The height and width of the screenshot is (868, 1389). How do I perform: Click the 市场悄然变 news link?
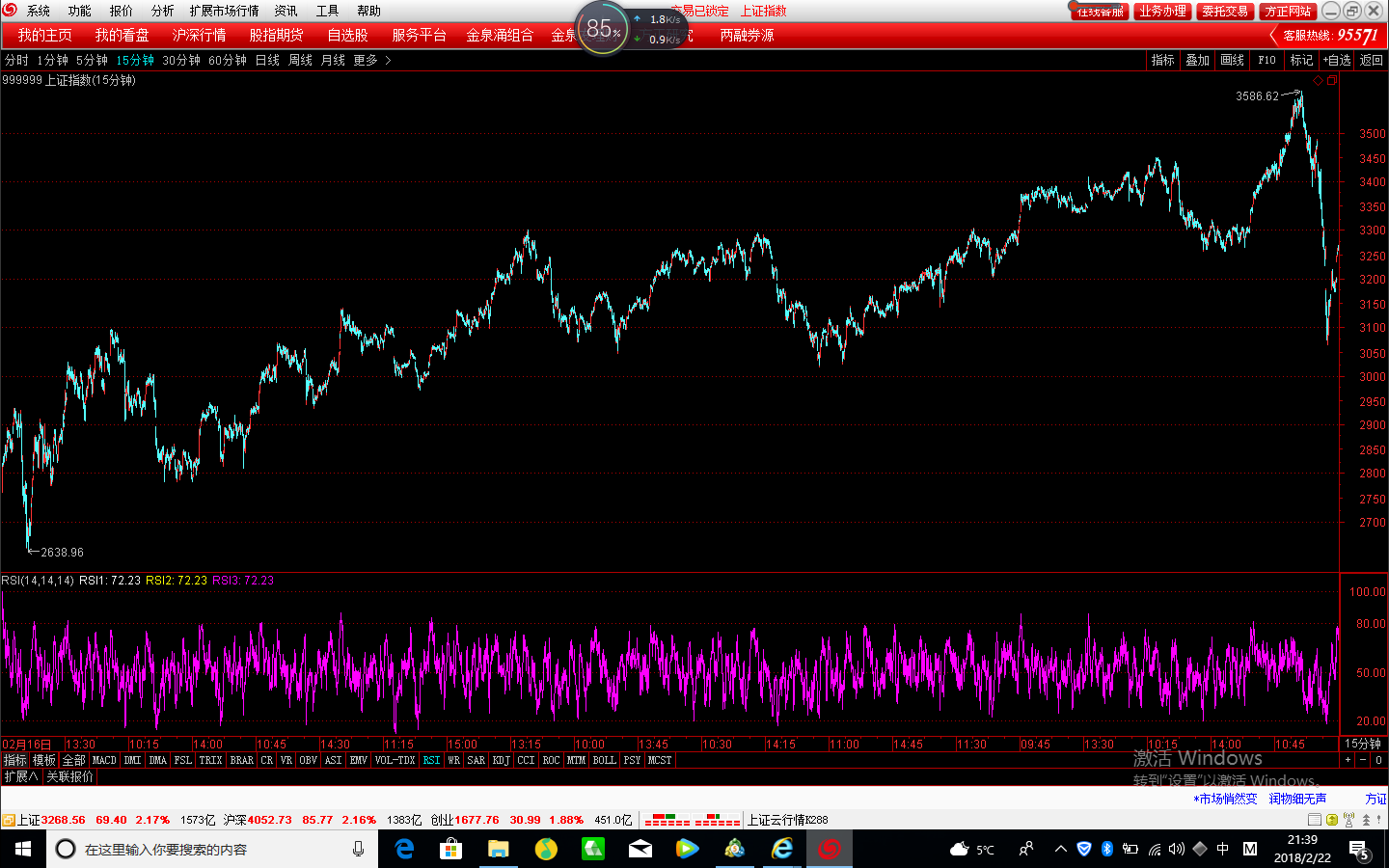coord(1226,799)
